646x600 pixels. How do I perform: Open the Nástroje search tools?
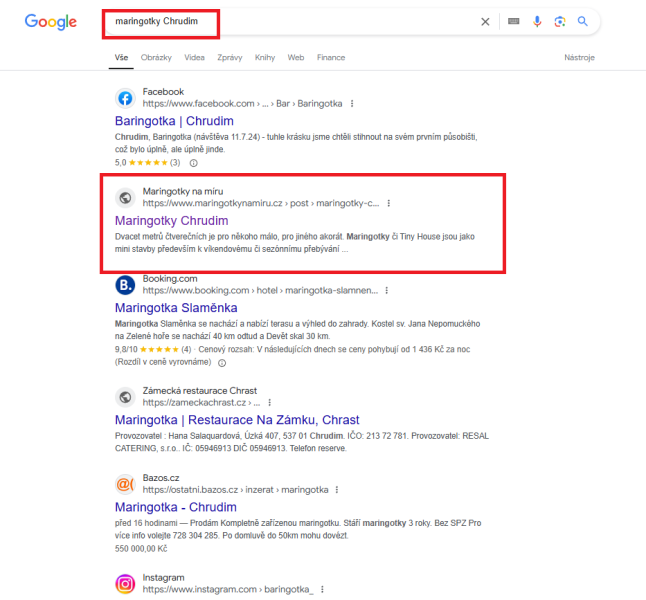point(579,58)
